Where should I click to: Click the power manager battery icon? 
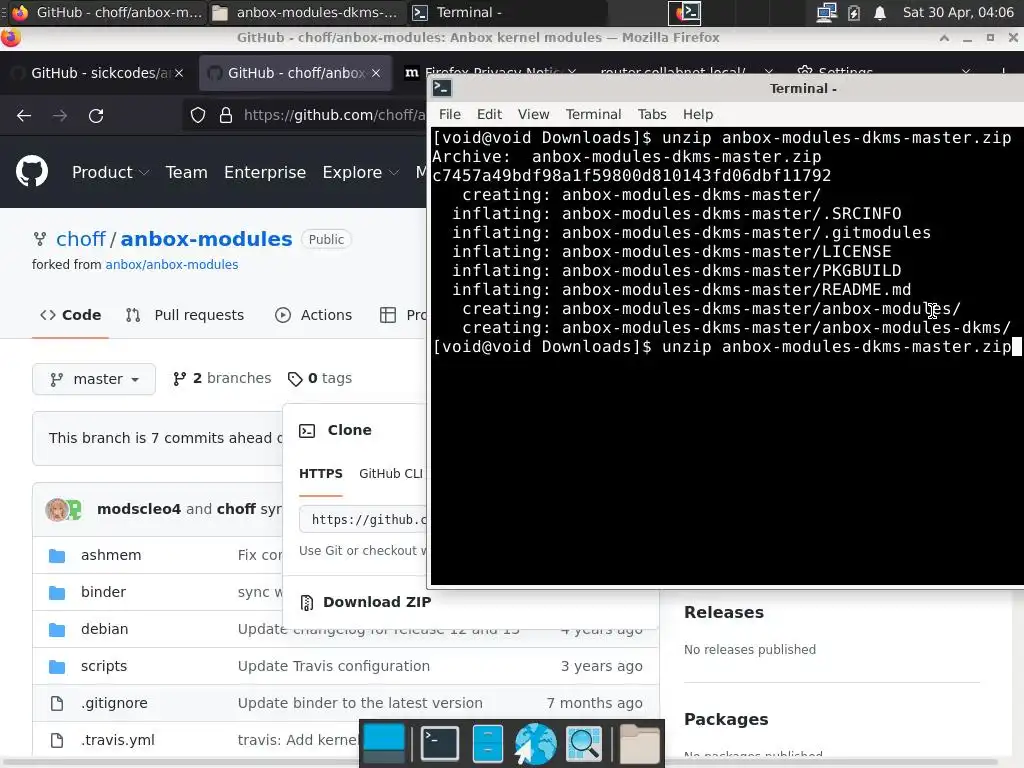(x=854, y=12)
